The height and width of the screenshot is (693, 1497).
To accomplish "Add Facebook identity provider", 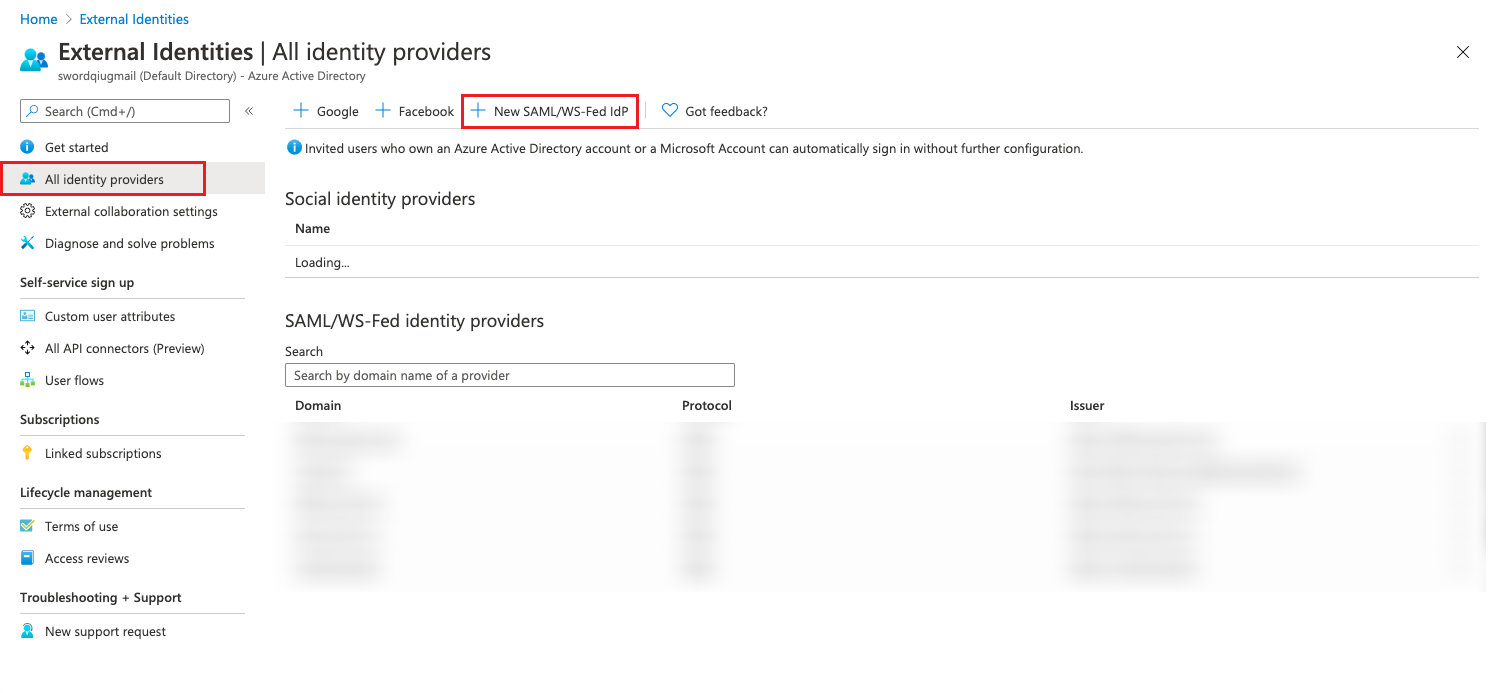I will click(415, 111).
